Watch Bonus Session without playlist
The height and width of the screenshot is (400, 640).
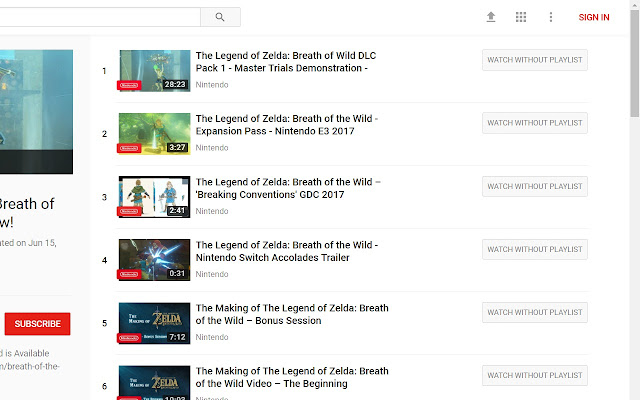[x=535, y=312]
